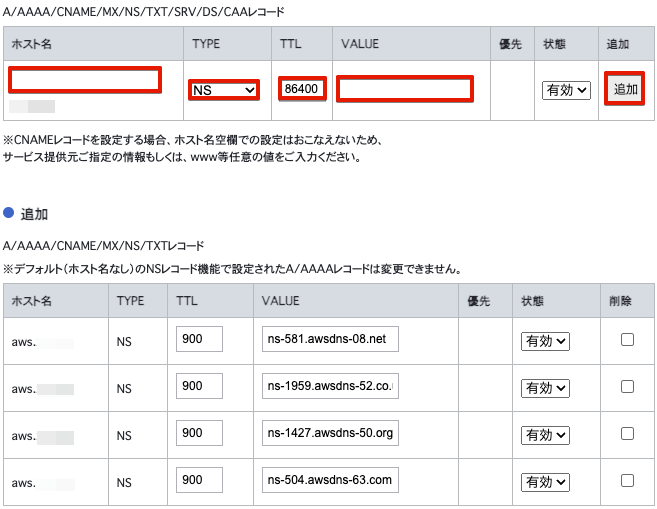This screenshot has width=657, height=509.
Task: Open status dropdown for ns-581.awsdns-08.net row
Action: click(x=545, y=341)
